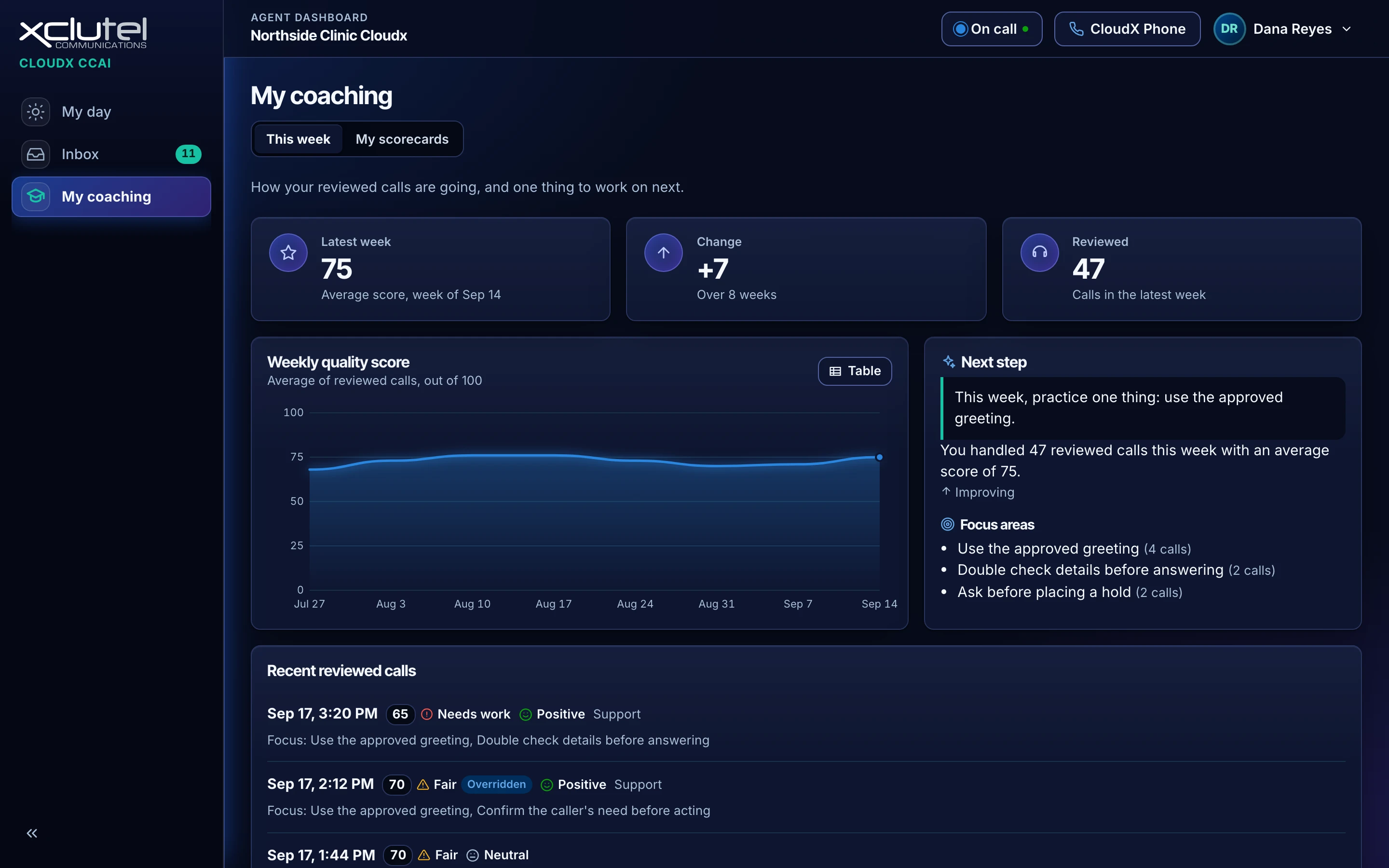The width and height of the screenshot is (1389, 868).
Task: Click warning icon on Sep 17, 2:12 PM call
Action: (x=423, y=785)
